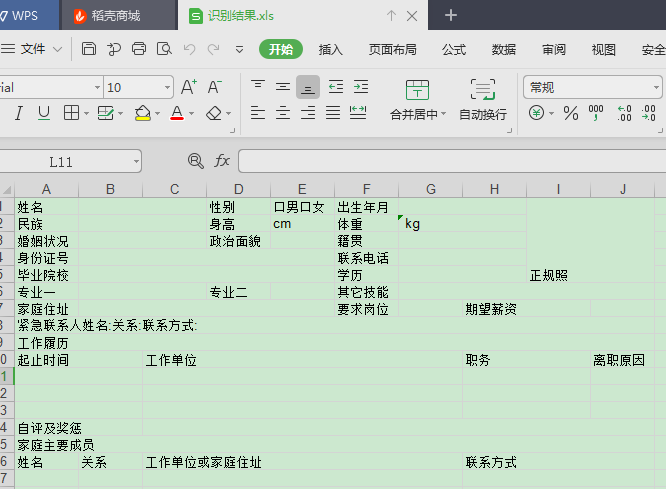
Task: Apply percent style
Action: (x=570, y=113)
